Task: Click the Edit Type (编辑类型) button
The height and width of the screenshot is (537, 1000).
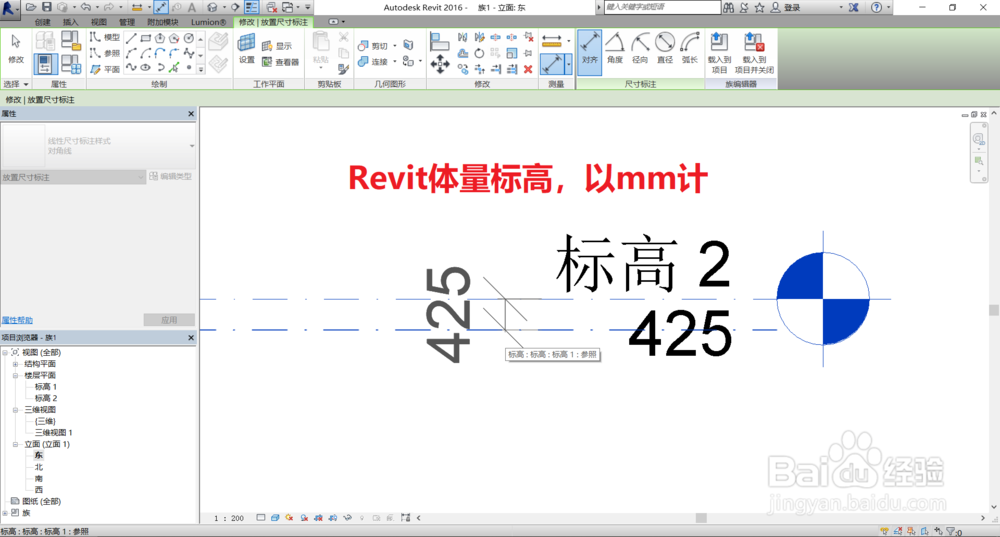Action: click(x=170, y=177)
